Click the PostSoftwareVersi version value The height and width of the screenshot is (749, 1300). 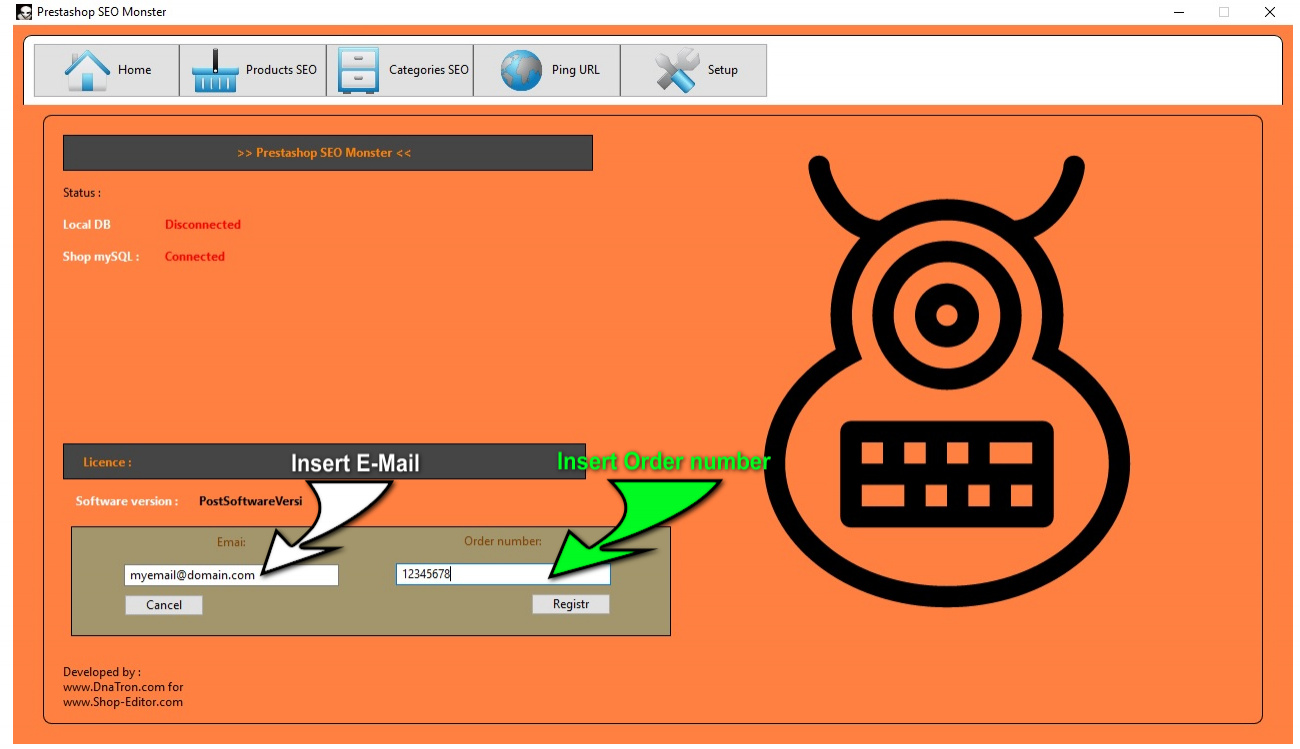point(250,501)
